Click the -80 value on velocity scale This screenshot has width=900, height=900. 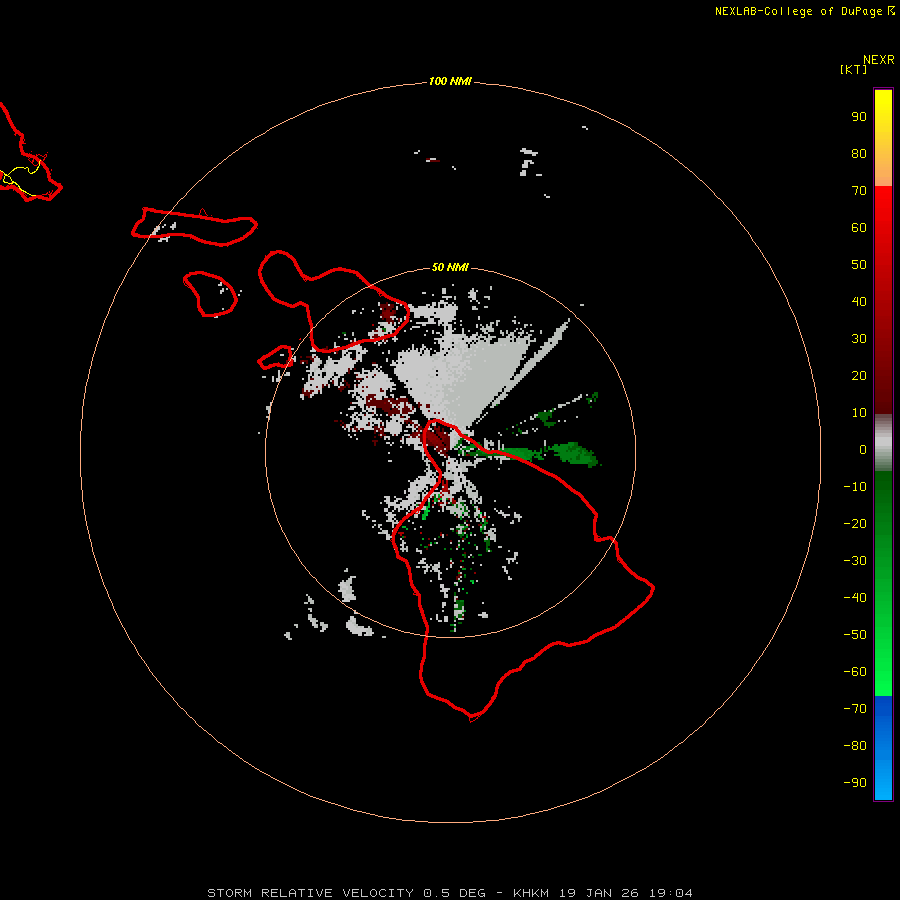[x=855, y=746]
